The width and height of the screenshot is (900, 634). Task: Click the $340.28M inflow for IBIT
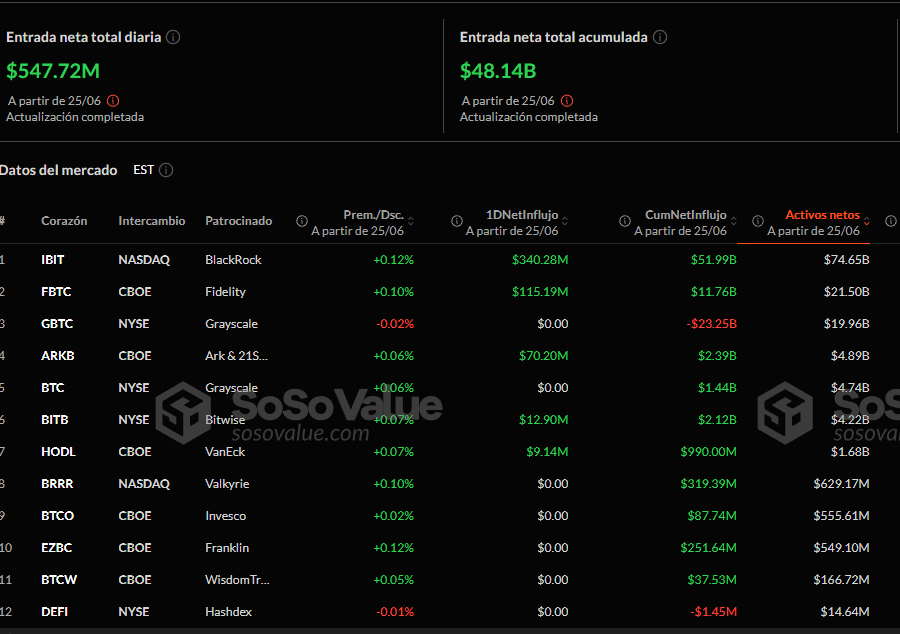tap(540, 260)
